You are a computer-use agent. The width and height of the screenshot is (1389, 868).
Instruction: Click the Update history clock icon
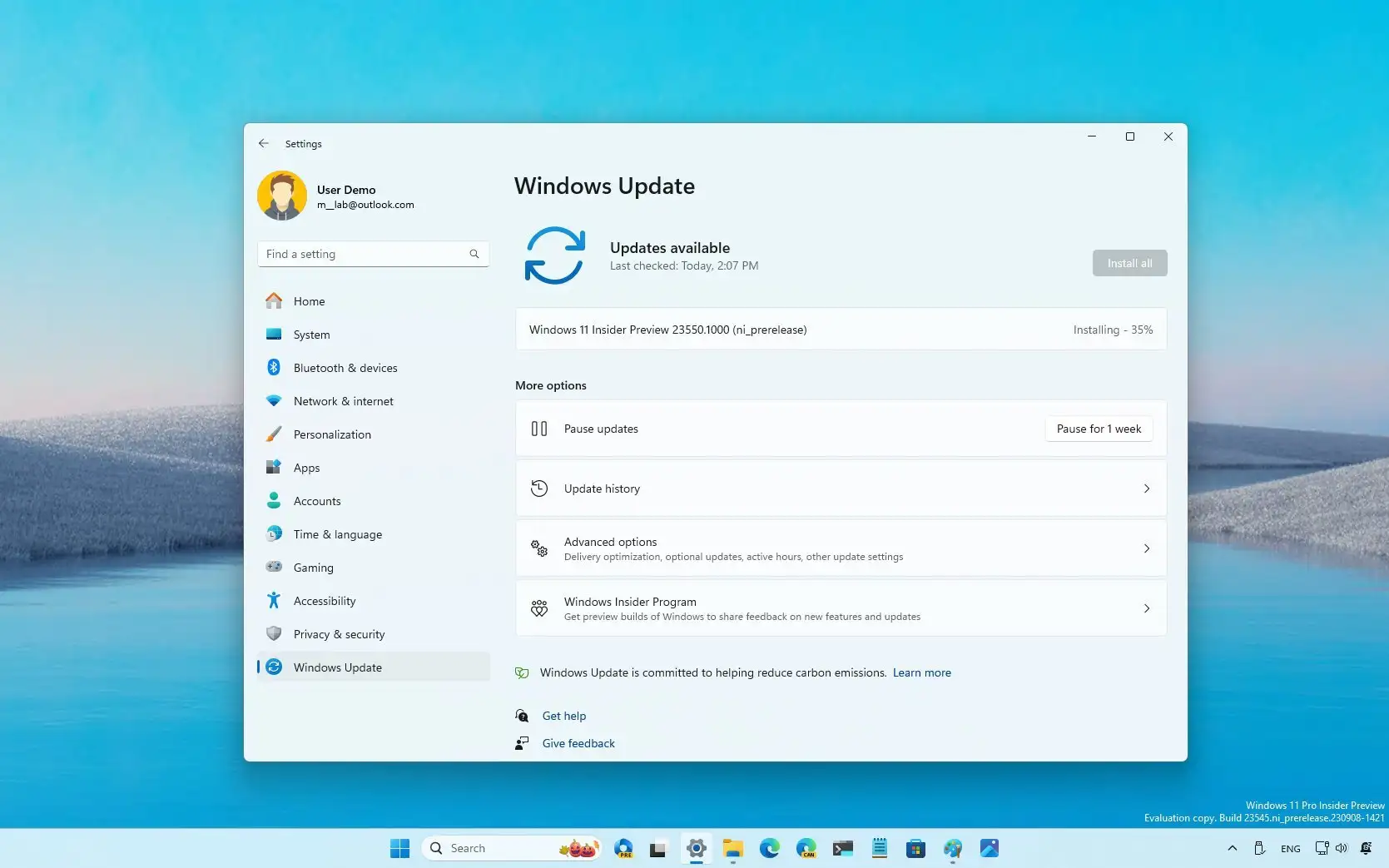click(539, 489)
